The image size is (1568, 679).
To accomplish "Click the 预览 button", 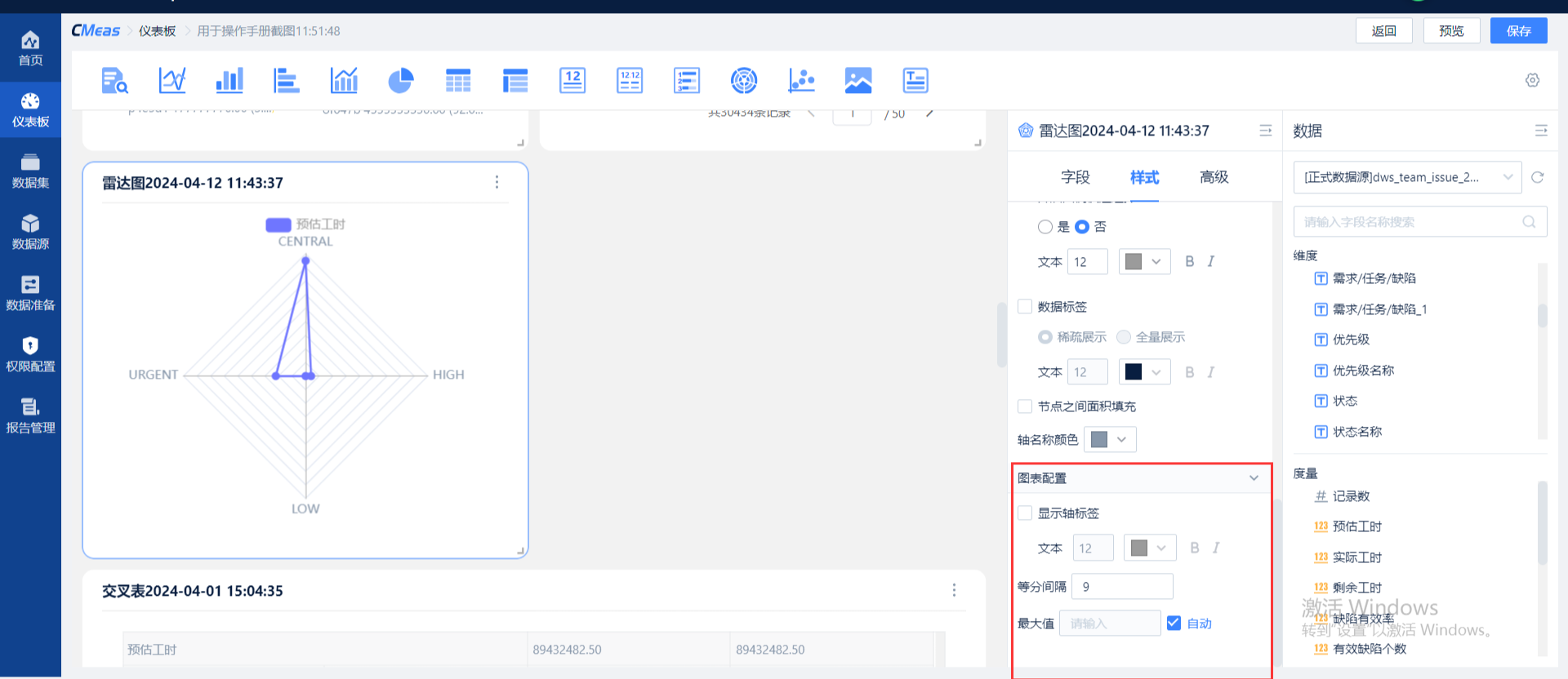I will tap(1451, 31).
